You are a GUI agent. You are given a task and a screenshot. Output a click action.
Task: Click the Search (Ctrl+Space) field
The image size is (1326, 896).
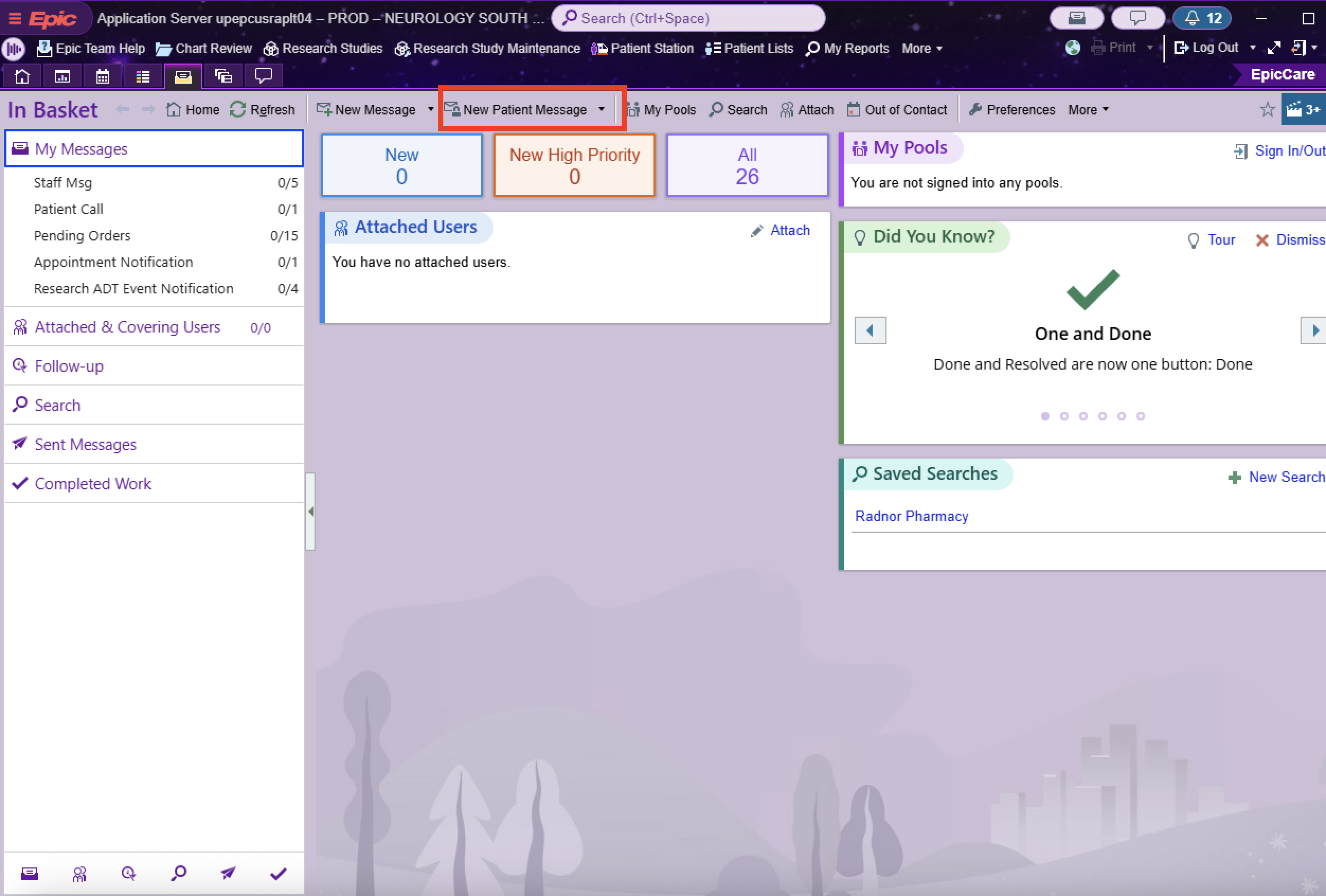click(x=688, y=18)
